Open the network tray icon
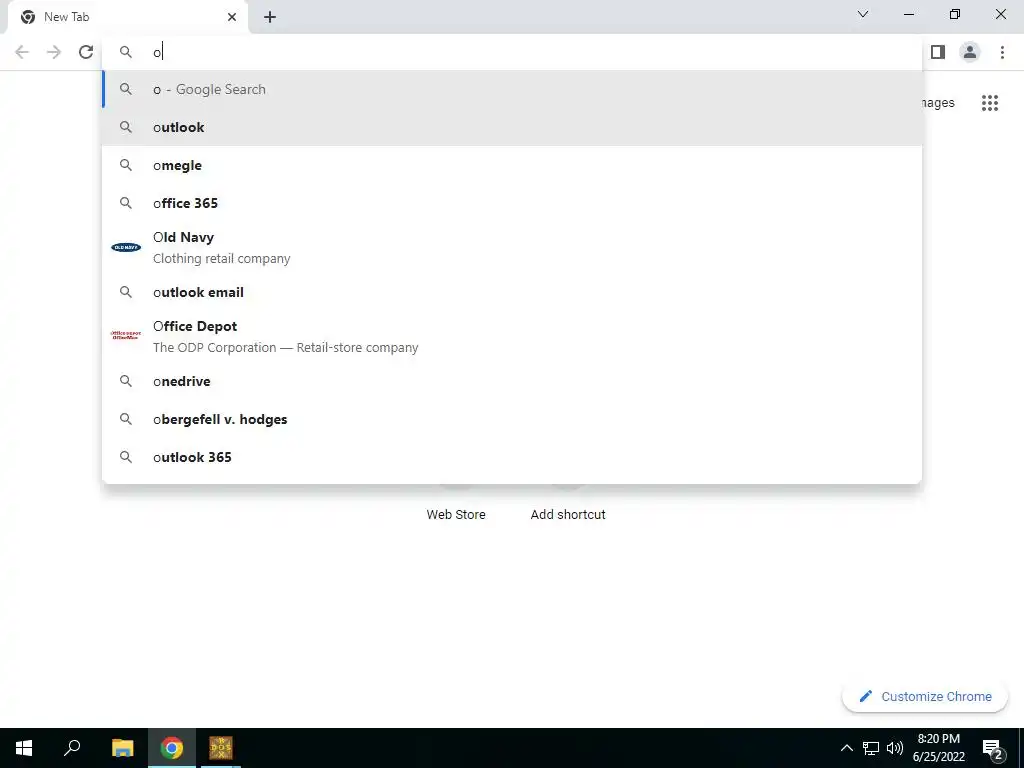 click(871, 748)
